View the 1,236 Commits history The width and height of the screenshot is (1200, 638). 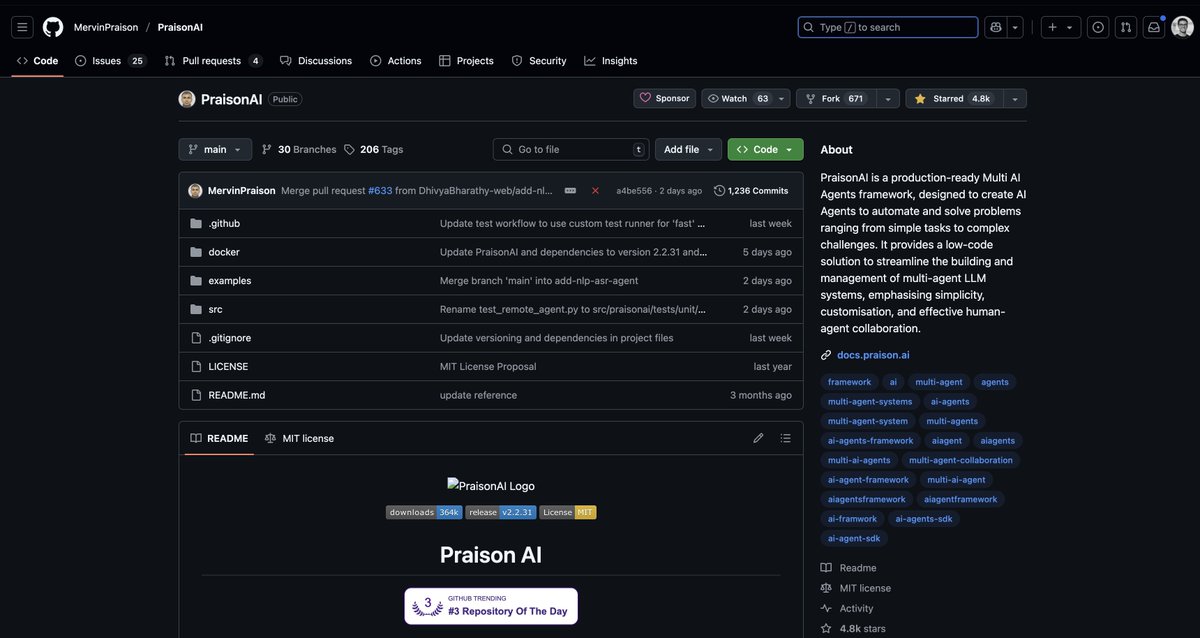point(751,190)
